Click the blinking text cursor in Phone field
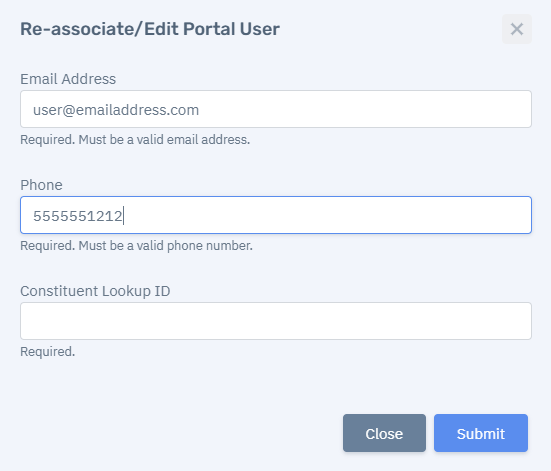 coord(124,216)
